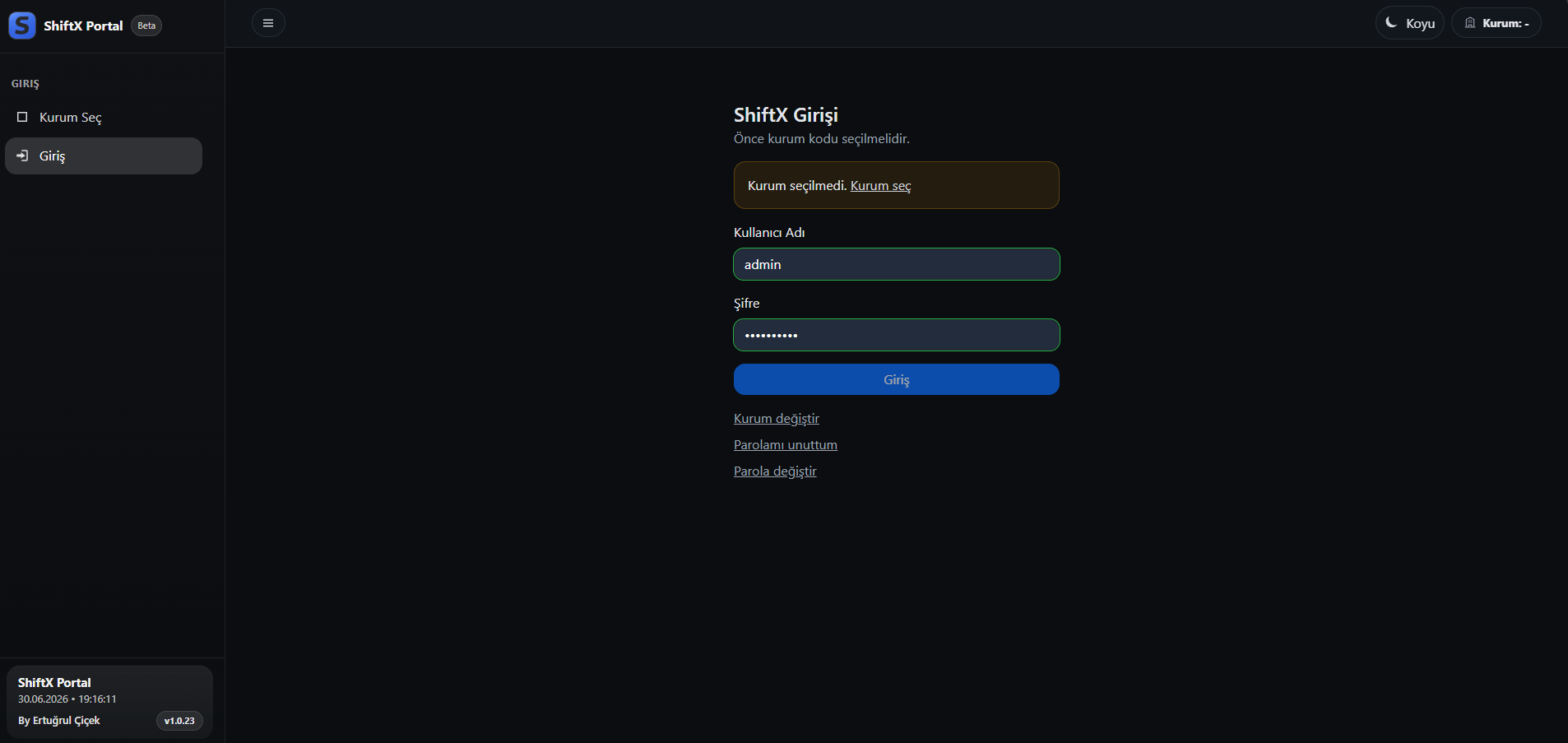This screenshot has width=1568, height=743.
Task: Focus the Kullanıcı Adı input field
Action: [896, 264]
